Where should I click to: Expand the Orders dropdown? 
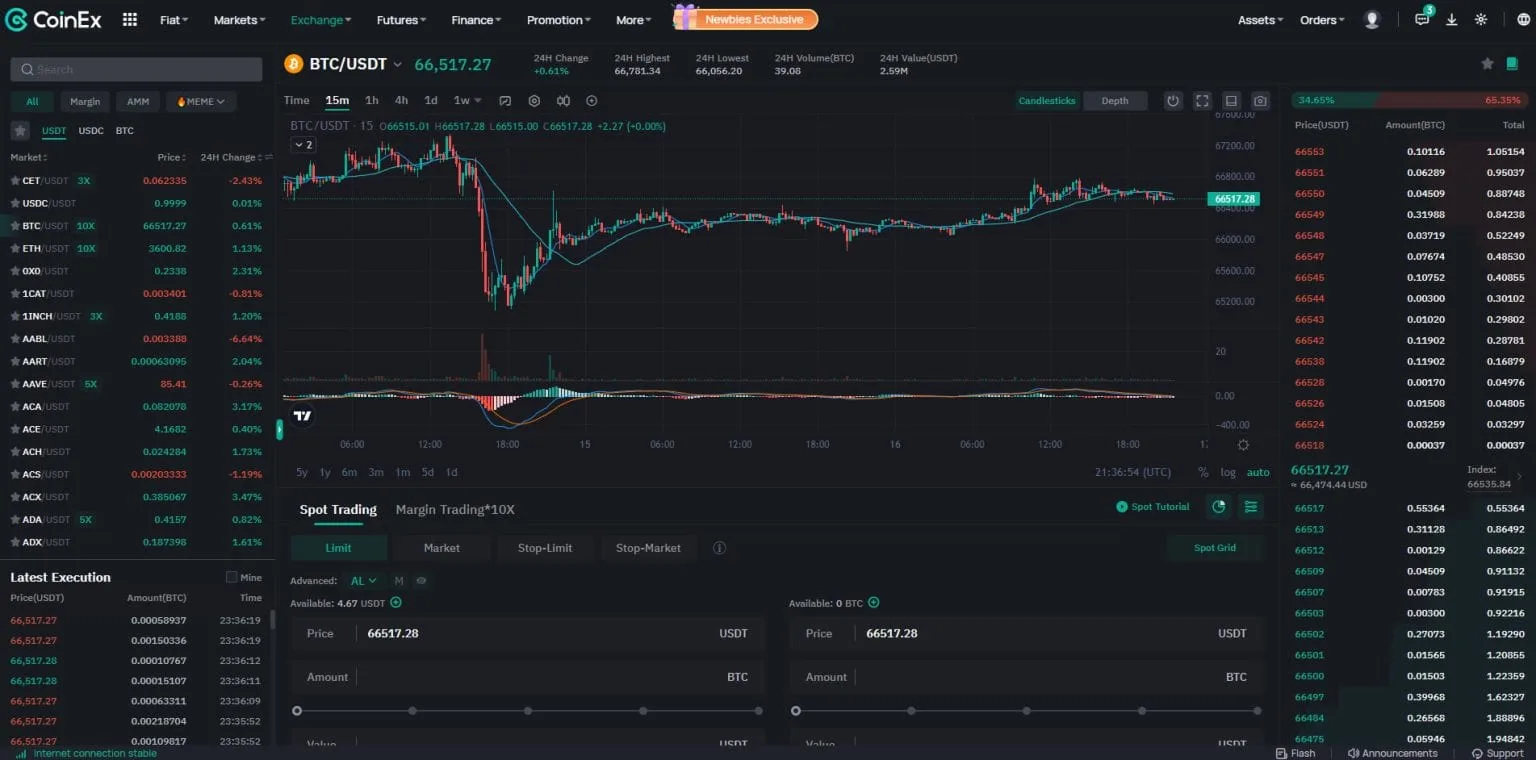coord(1322,20)
